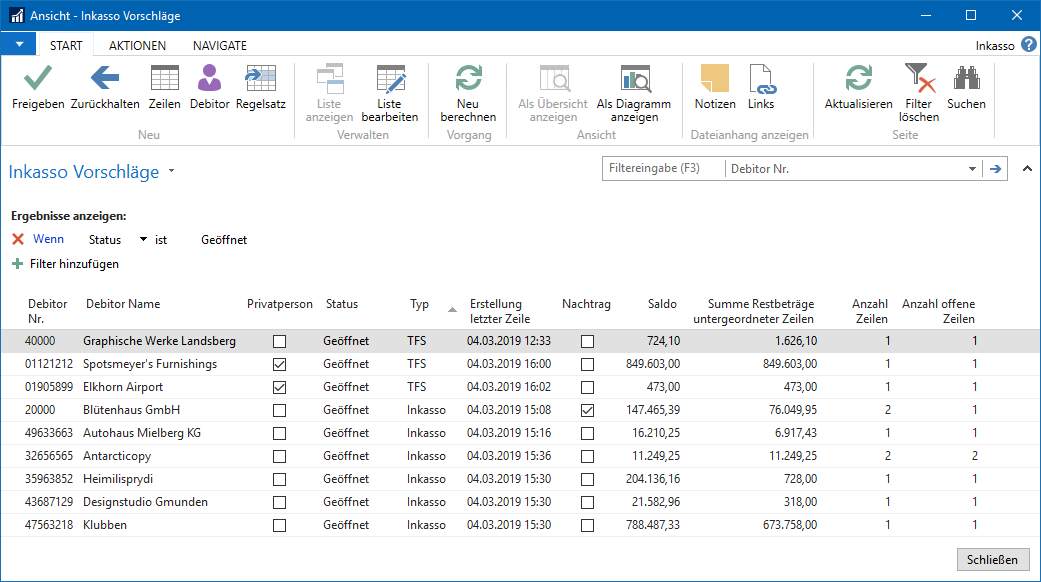Click the Zurückhalten arrow icon
This screenshot has width=1041, height=582.
tap(105, 79)
